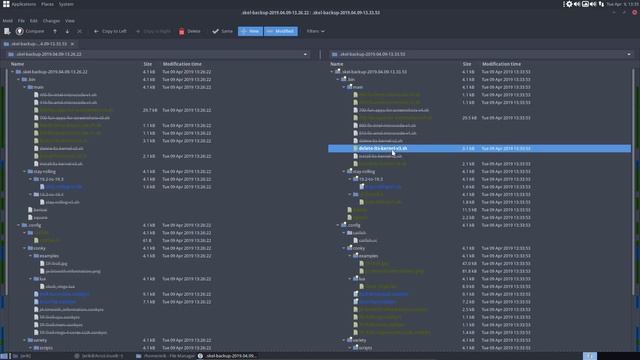The height and width of the screenshot is (360, 640).
Task: Open the Places panel menu
Action: [47, 4]
